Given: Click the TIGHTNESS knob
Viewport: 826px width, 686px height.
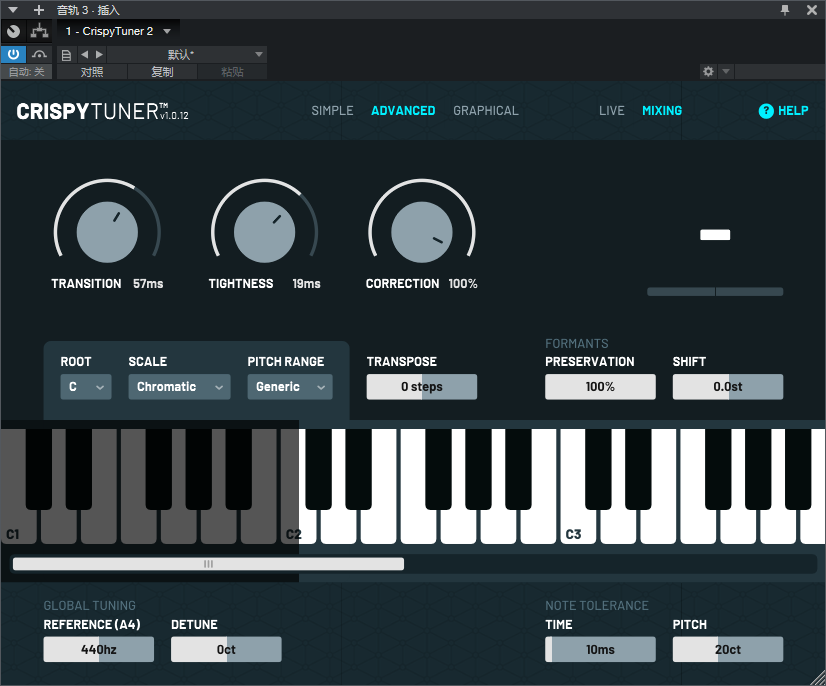Looking at the screenshot, I should point(264,232).
